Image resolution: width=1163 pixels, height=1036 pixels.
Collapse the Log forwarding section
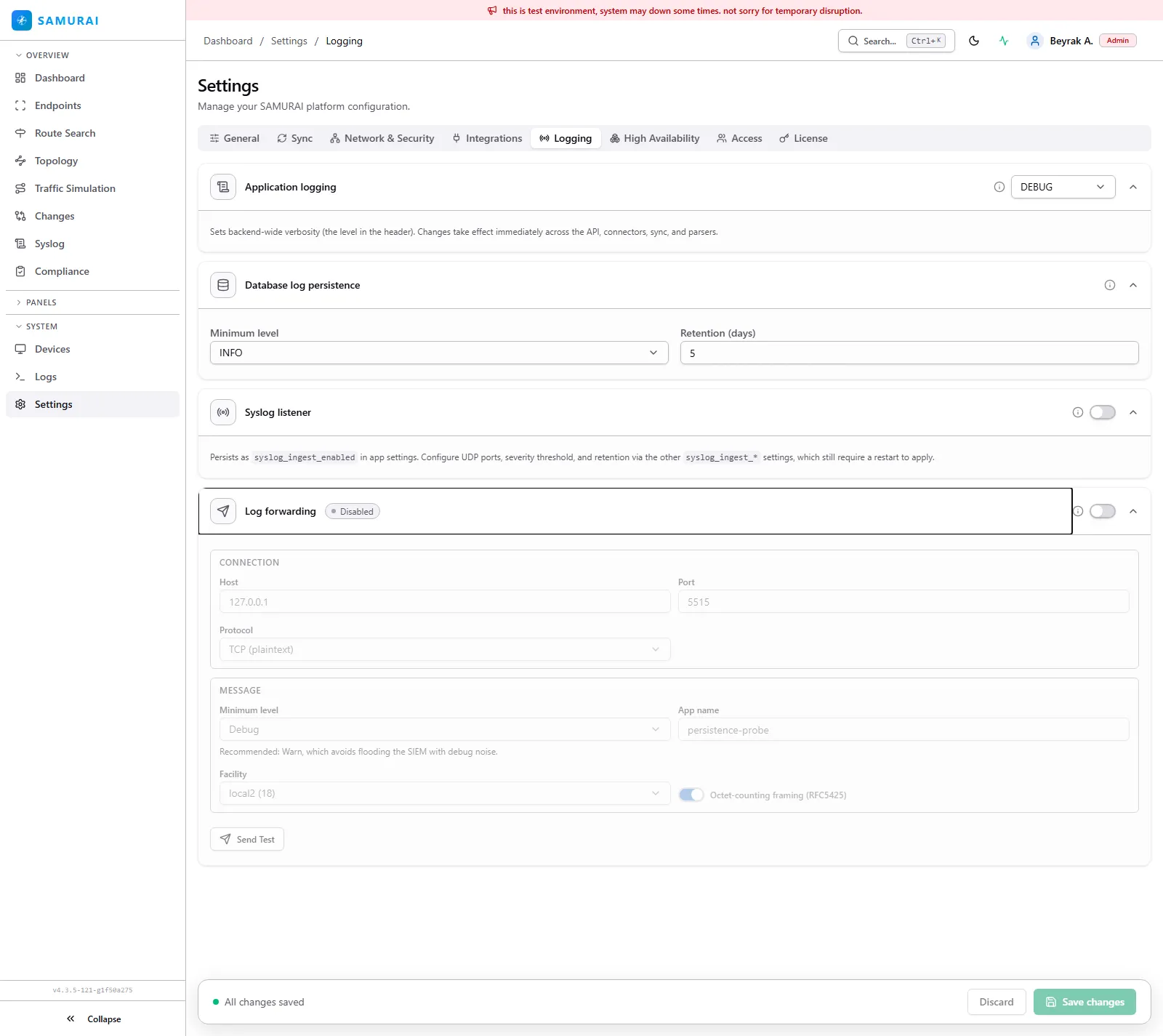click(1133, 511)
